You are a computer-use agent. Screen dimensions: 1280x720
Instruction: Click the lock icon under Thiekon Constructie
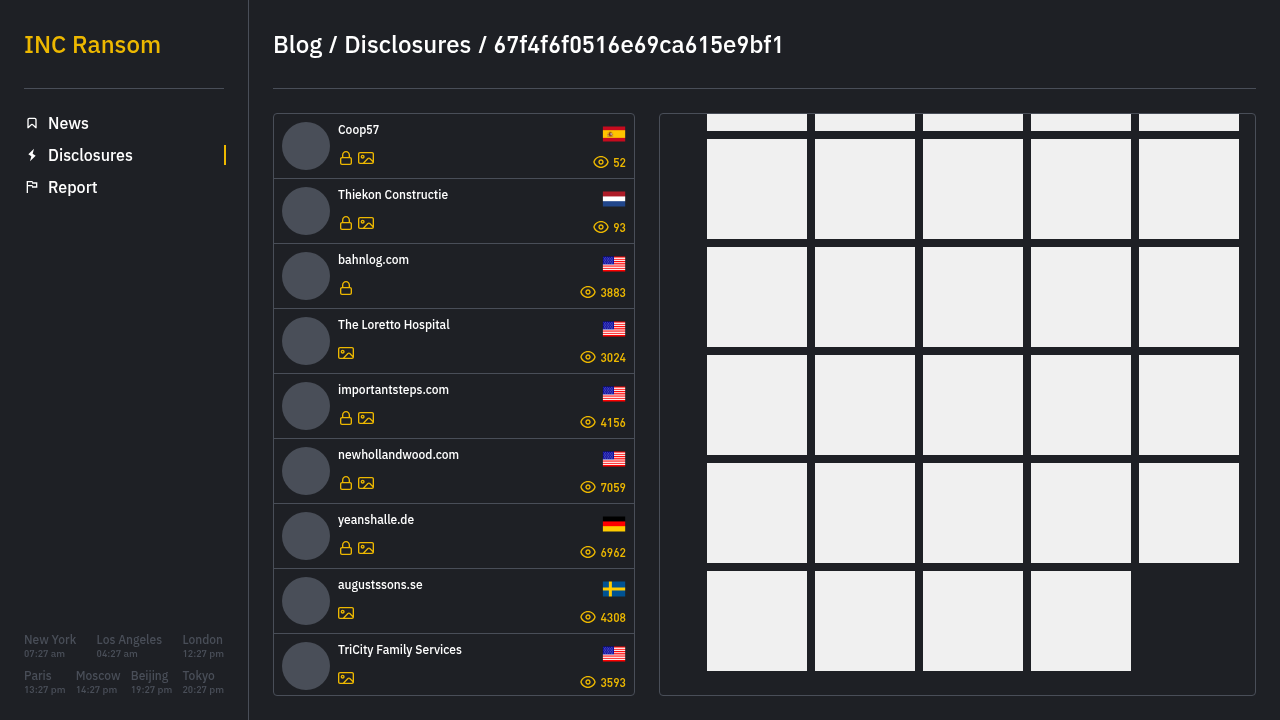coord(346,223)
